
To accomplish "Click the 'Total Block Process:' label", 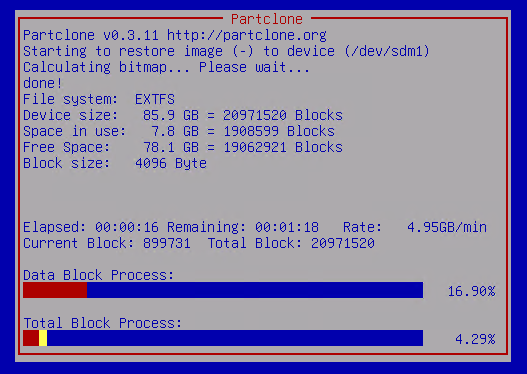I will [103, 323].
